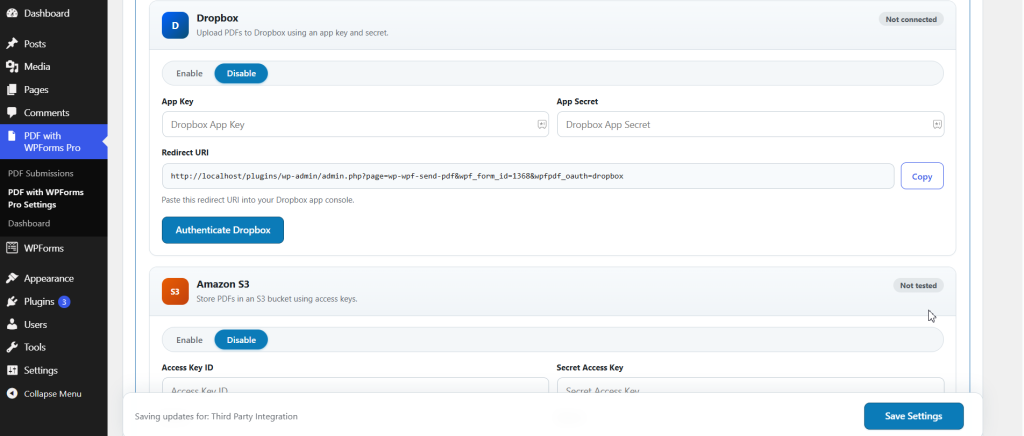Select Disable for Amazon S3 integration
Image resolution: width=1024 pixels, height=436 pixels.
coord(241,339)
